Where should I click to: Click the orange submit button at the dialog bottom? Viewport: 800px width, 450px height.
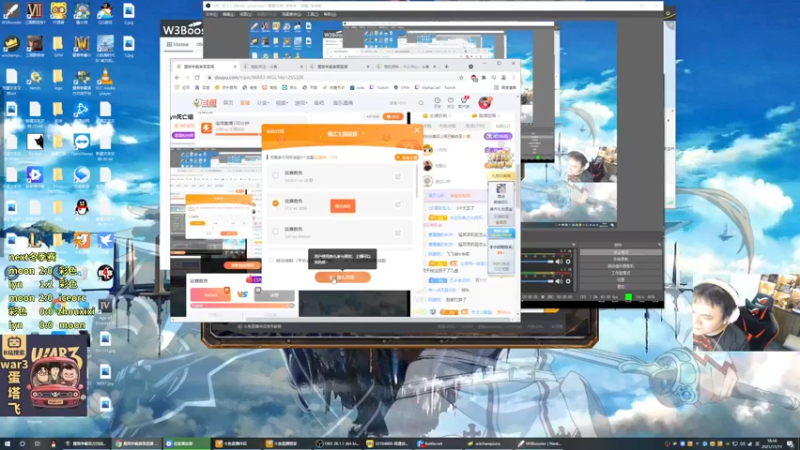[342, 277]
